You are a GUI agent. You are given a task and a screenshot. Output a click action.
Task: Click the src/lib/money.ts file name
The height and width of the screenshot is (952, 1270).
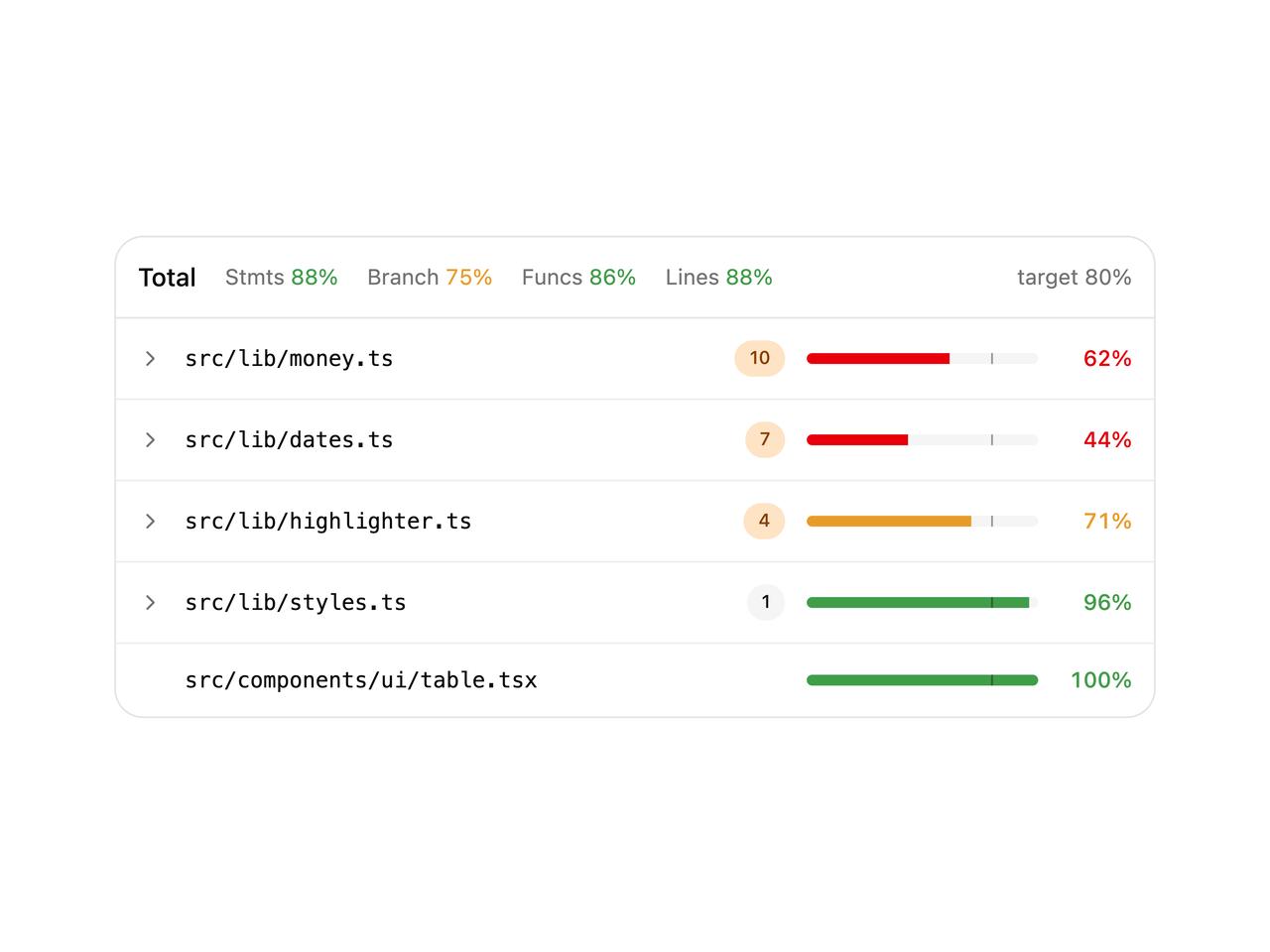tap(289, 359)
